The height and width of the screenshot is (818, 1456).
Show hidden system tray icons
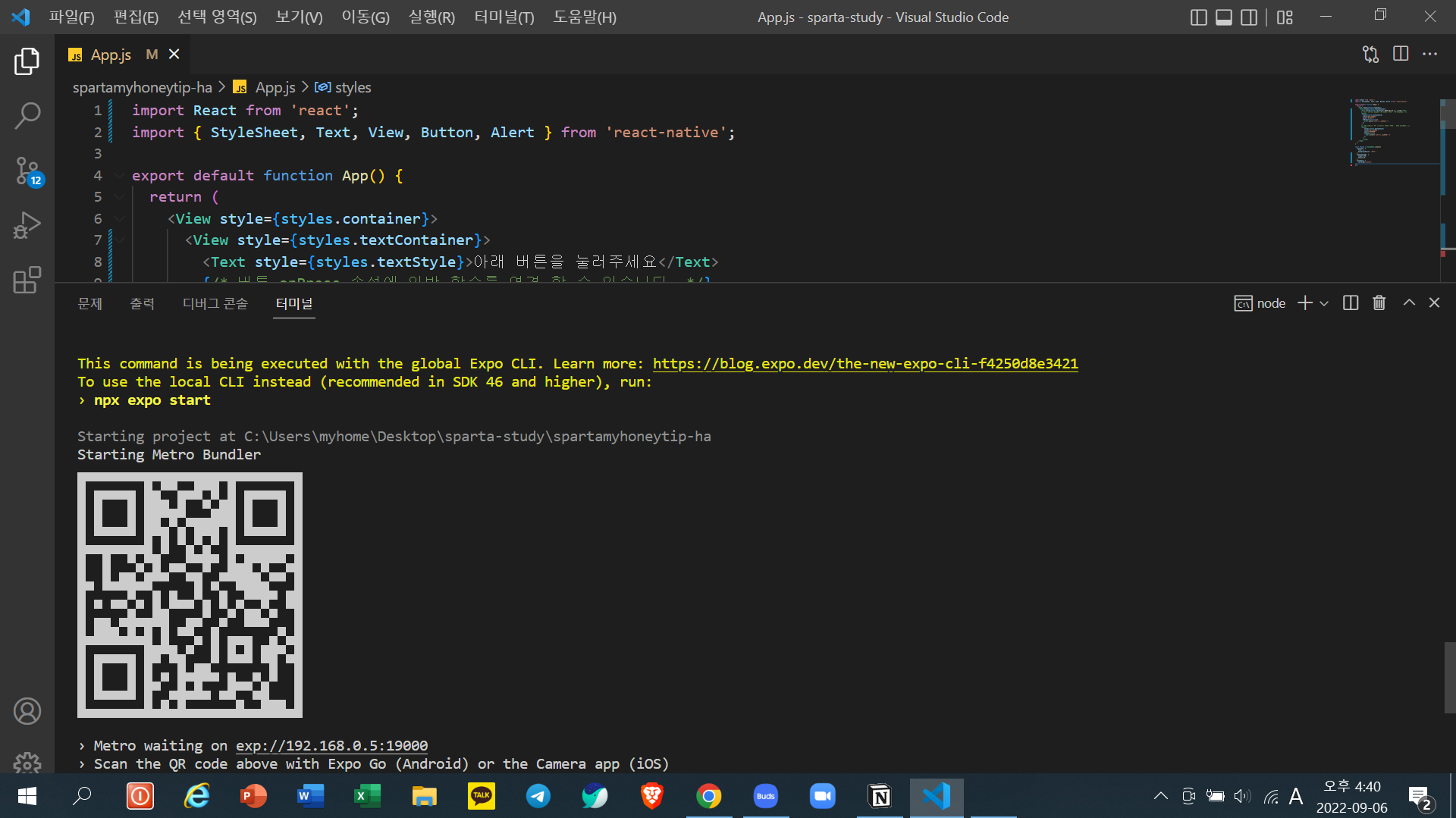click(x=1160, y=796)
